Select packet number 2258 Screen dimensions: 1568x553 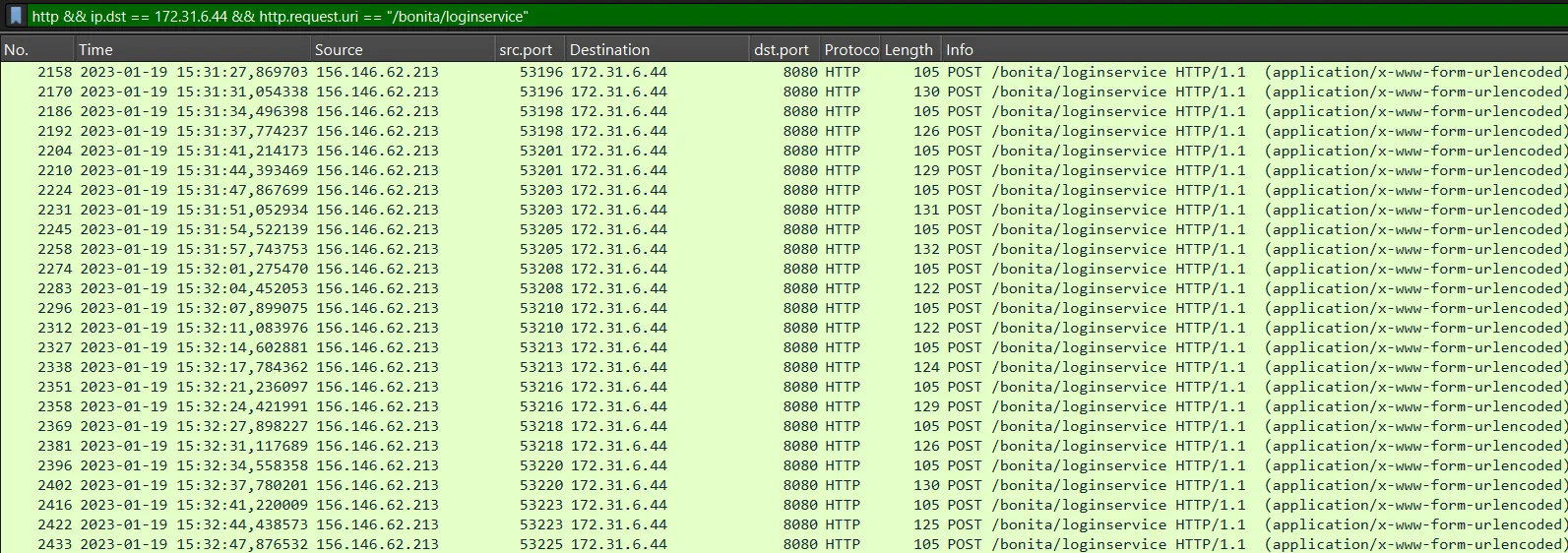click(784, 249)
